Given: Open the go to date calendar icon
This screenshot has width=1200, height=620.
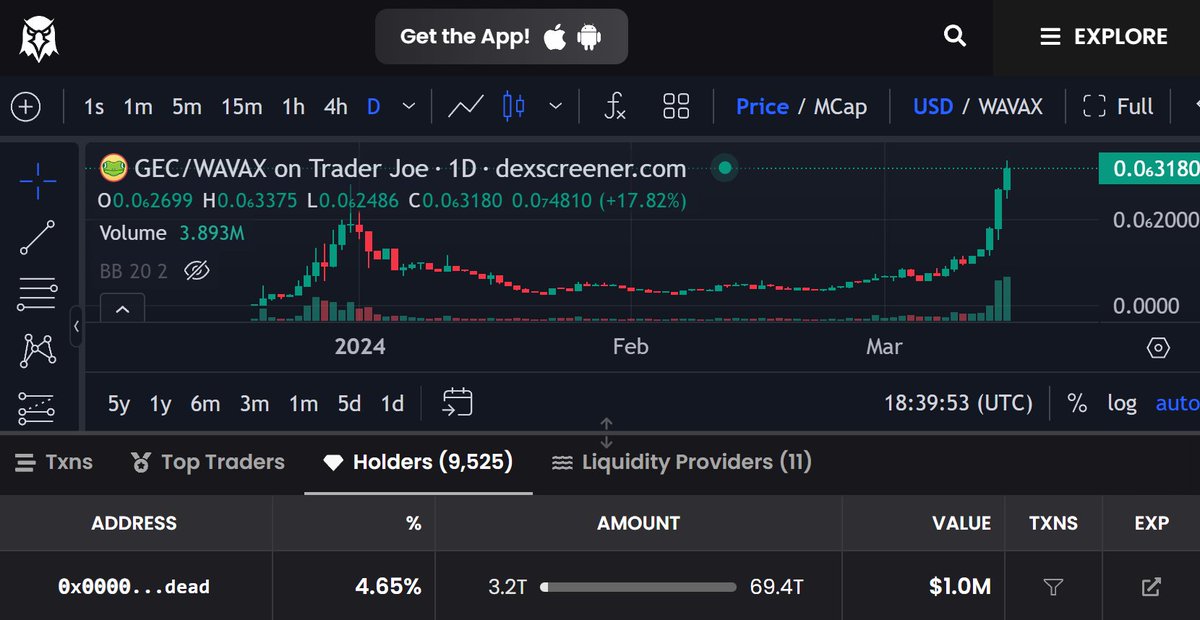Looking at the screenshot, I should pos(457,402).
